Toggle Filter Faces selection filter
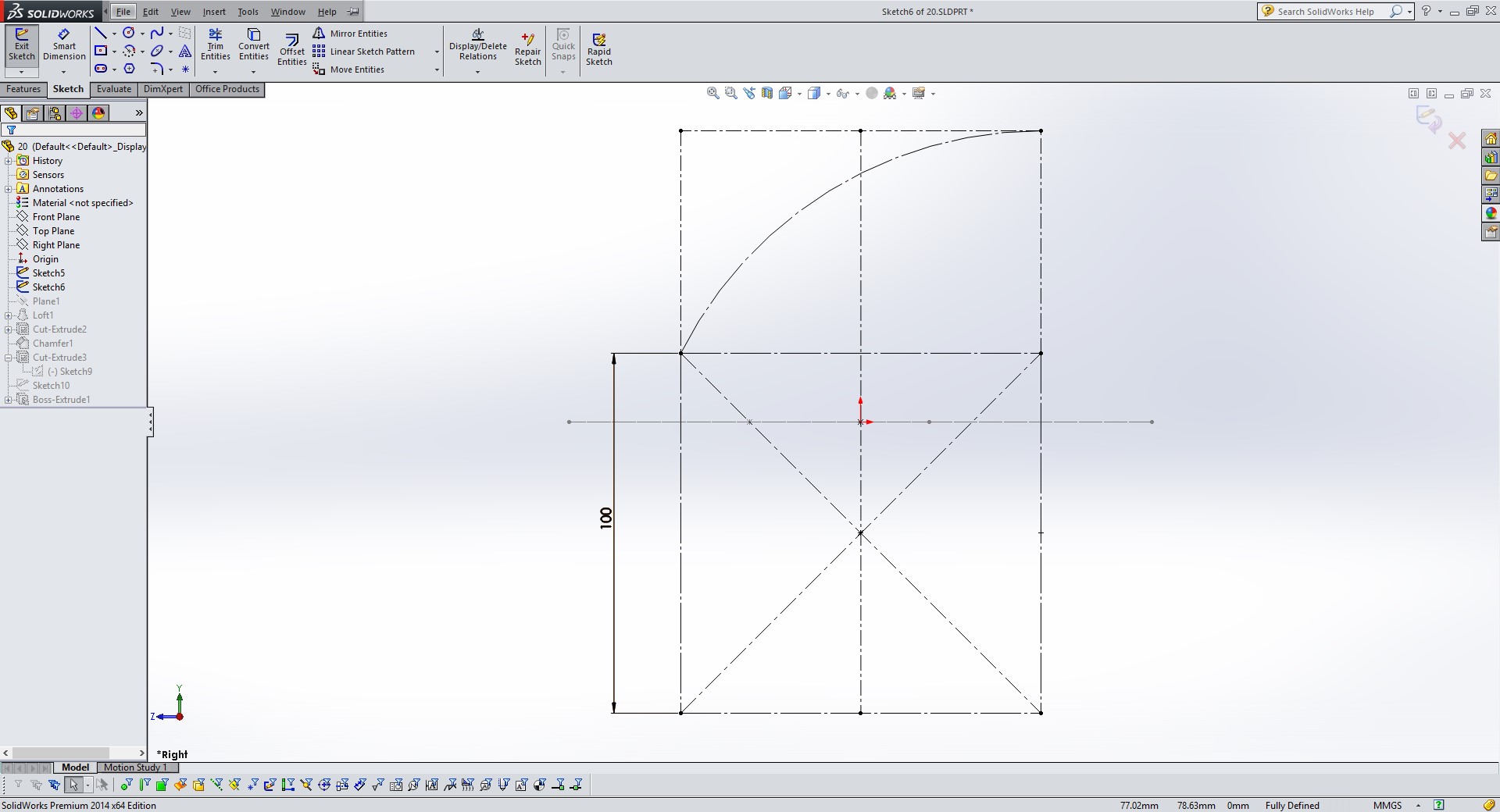This screenshot has height=812, width=1500. point(162,785)
